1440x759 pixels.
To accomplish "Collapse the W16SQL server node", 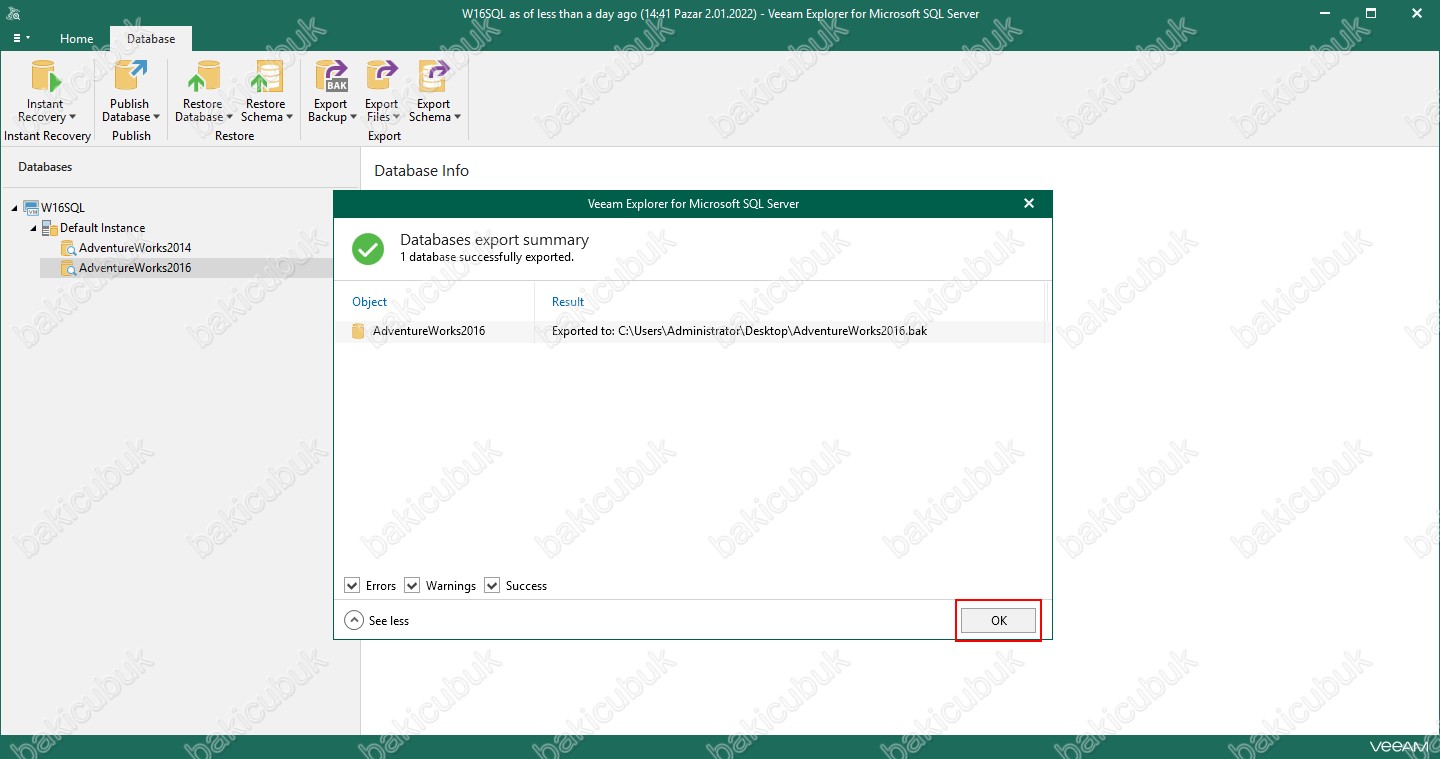I will coord(15,208).
